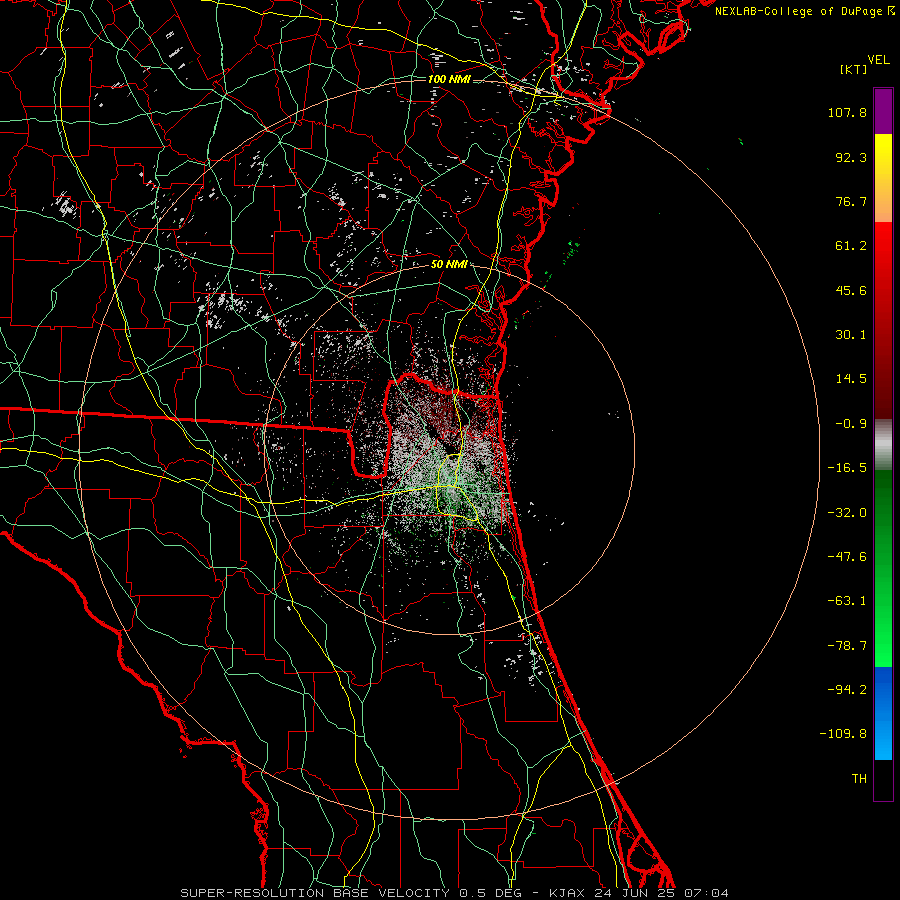Click the blue segment of velocity color bar
The width and height of the screenshot is (900, 900).
point(883,713)
